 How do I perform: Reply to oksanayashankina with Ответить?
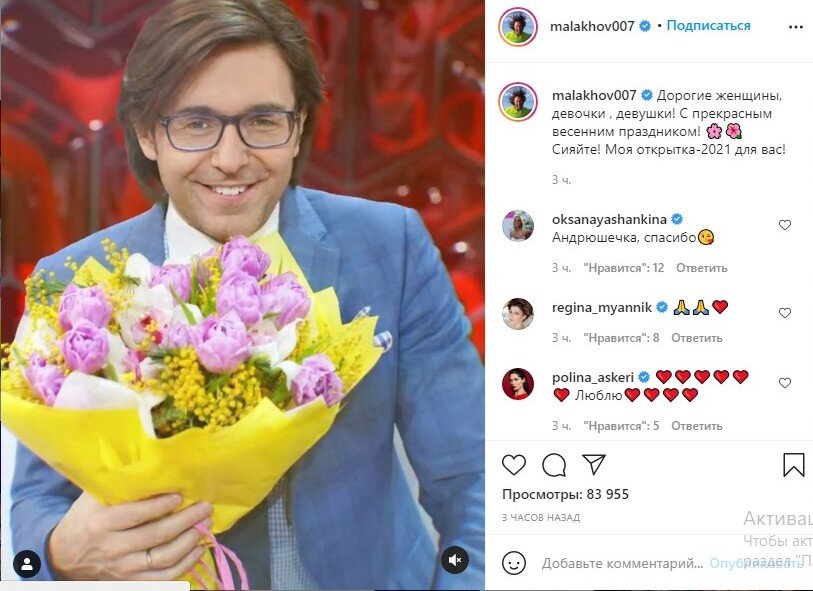tap(702, 268)
